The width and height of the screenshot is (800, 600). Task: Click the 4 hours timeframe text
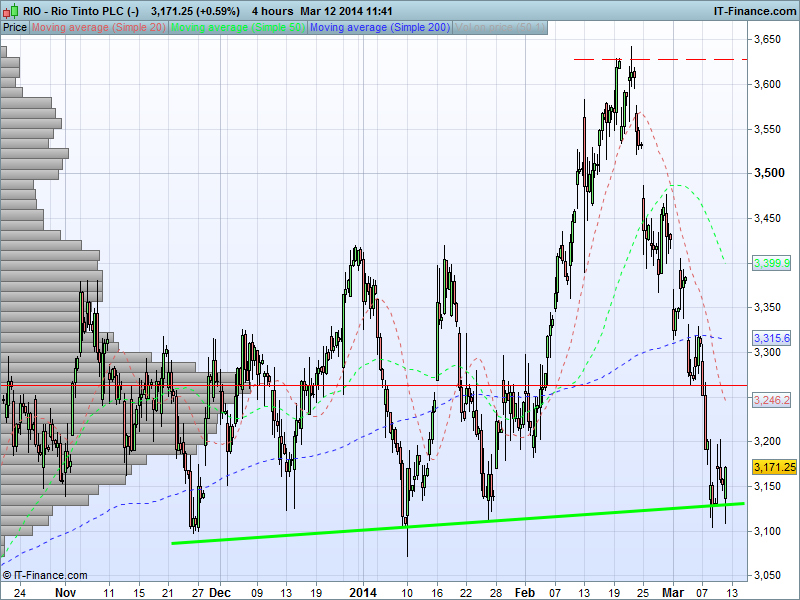[272, 11]
